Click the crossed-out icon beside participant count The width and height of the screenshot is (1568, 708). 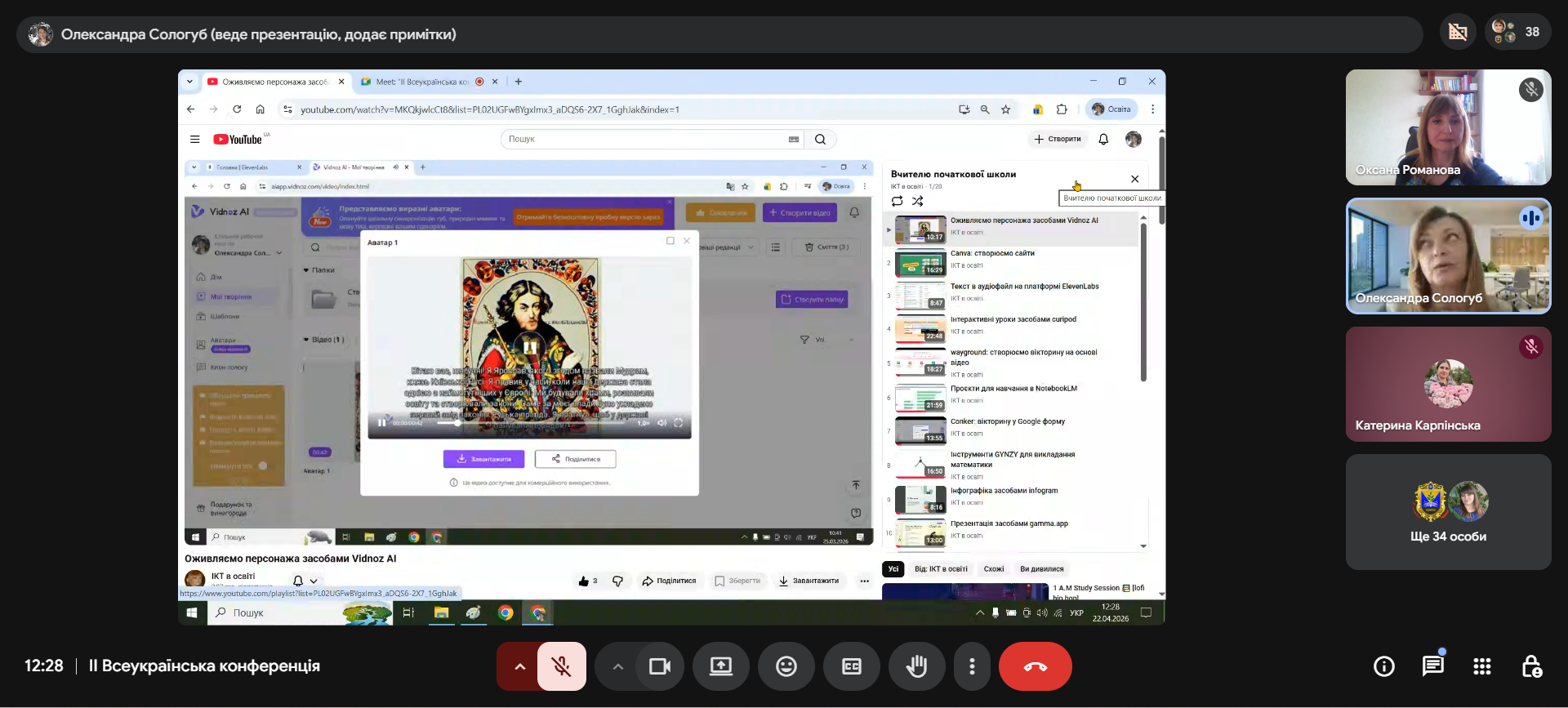click(1458, 33)
